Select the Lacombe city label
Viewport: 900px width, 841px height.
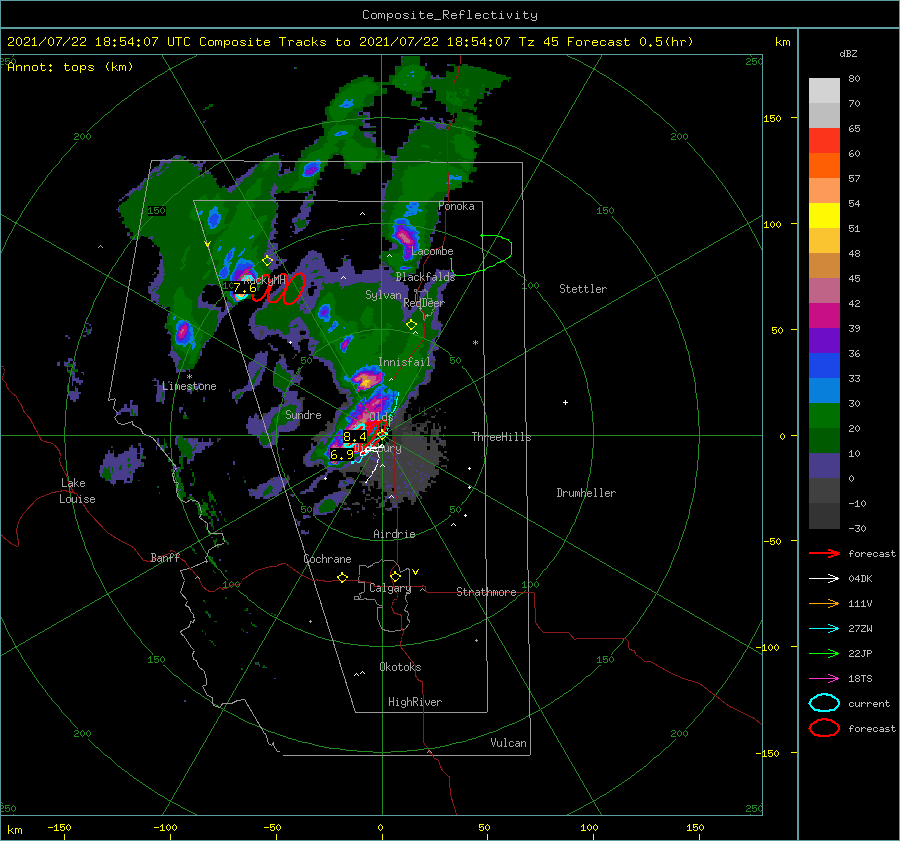pos(432,251)
